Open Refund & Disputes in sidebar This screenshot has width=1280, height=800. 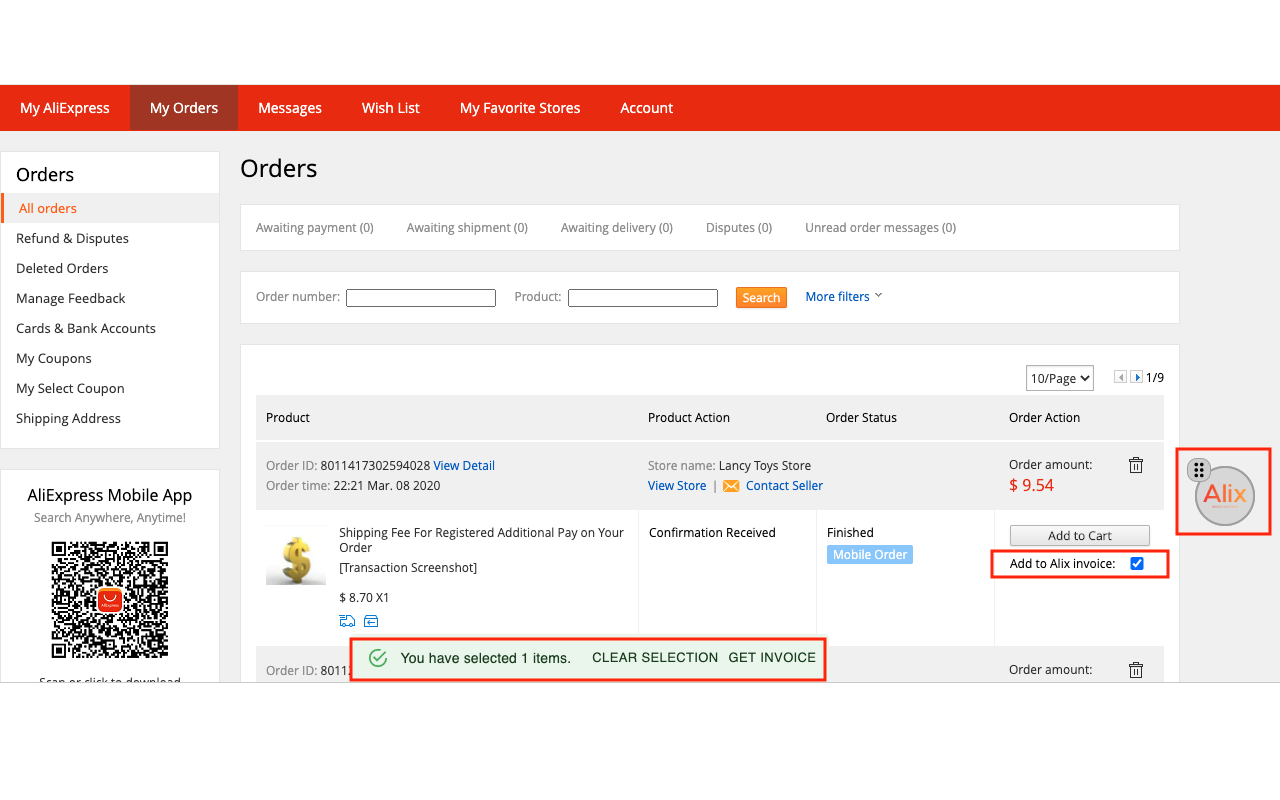coord(72,238)
